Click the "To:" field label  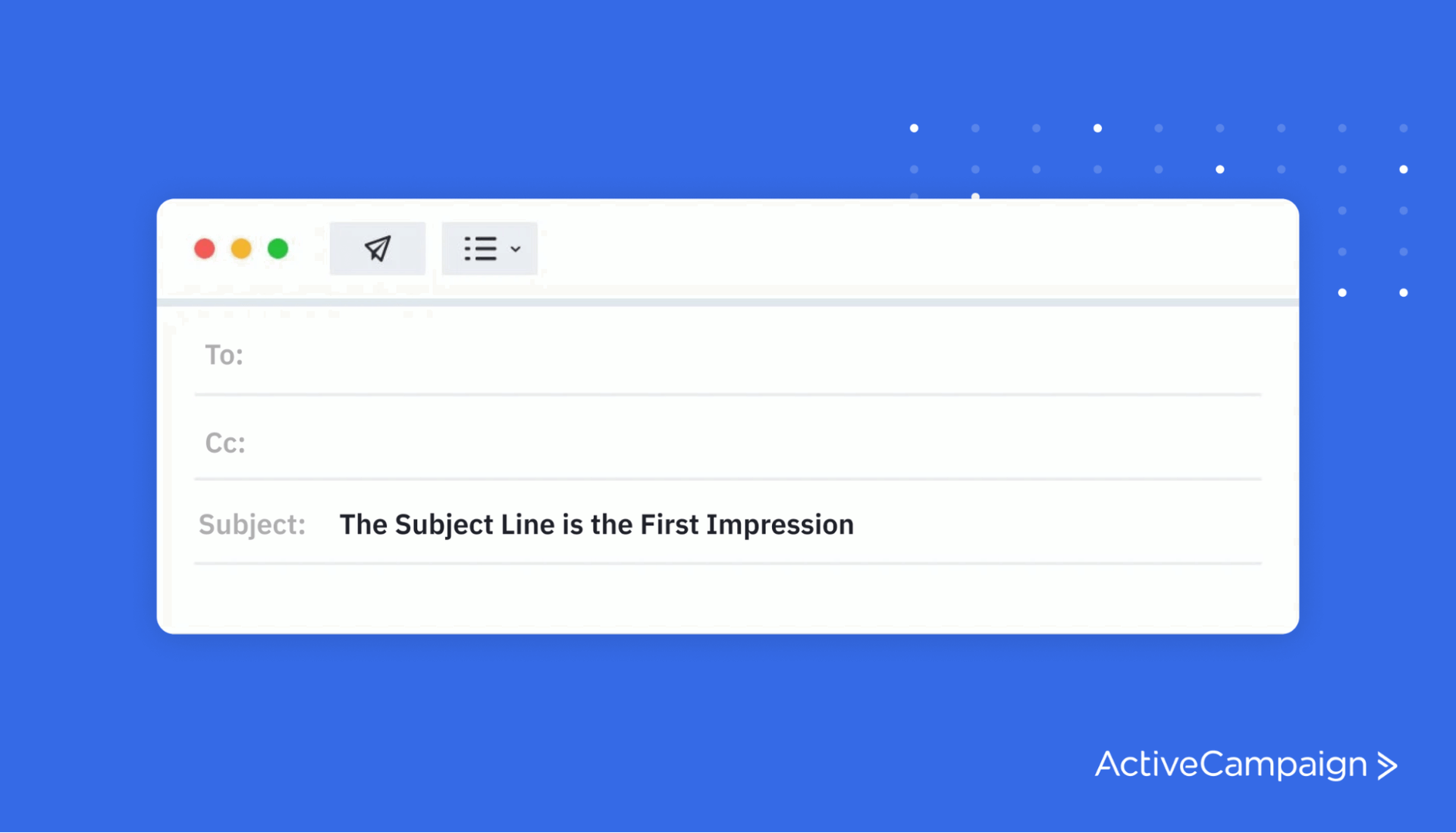(224, 355)
